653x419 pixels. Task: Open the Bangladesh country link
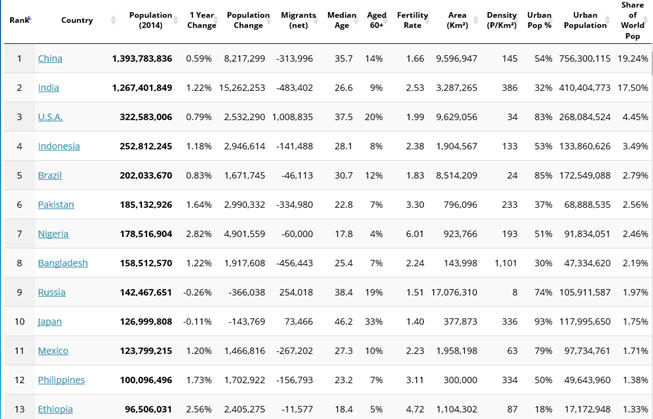[x=63, y=263]
